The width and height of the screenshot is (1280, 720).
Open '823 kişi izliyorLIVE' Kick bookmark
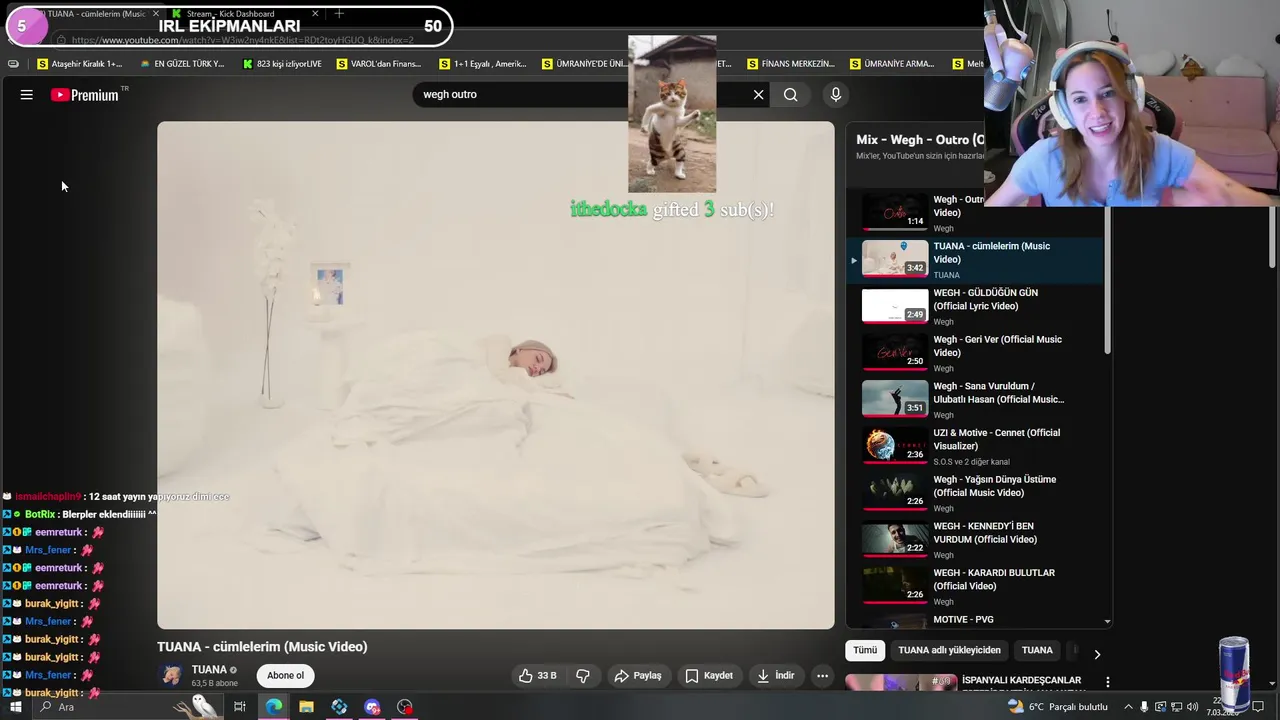pos(282,64)
